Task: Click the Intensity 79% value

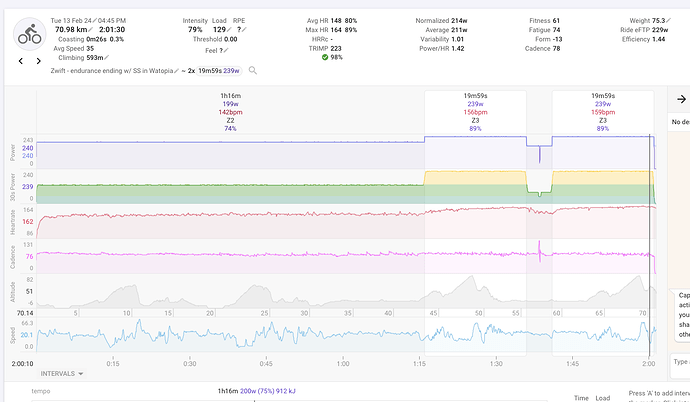Action: 195,30
